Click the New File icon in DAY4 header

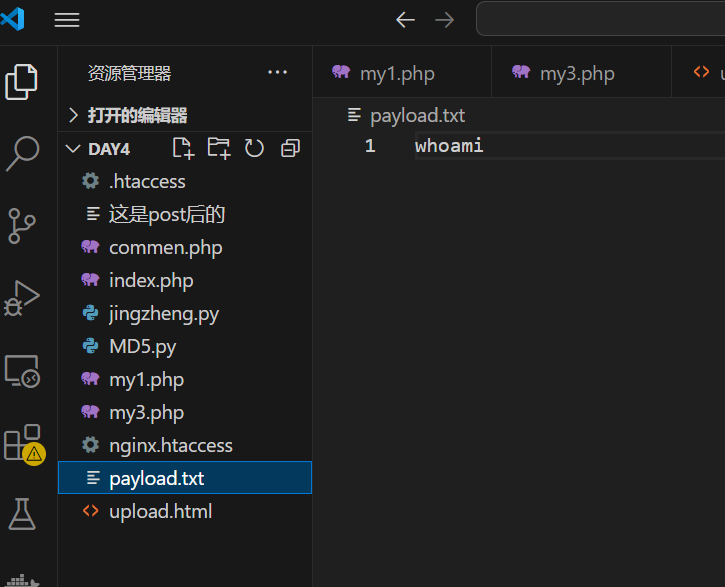(x=182, y=148)
